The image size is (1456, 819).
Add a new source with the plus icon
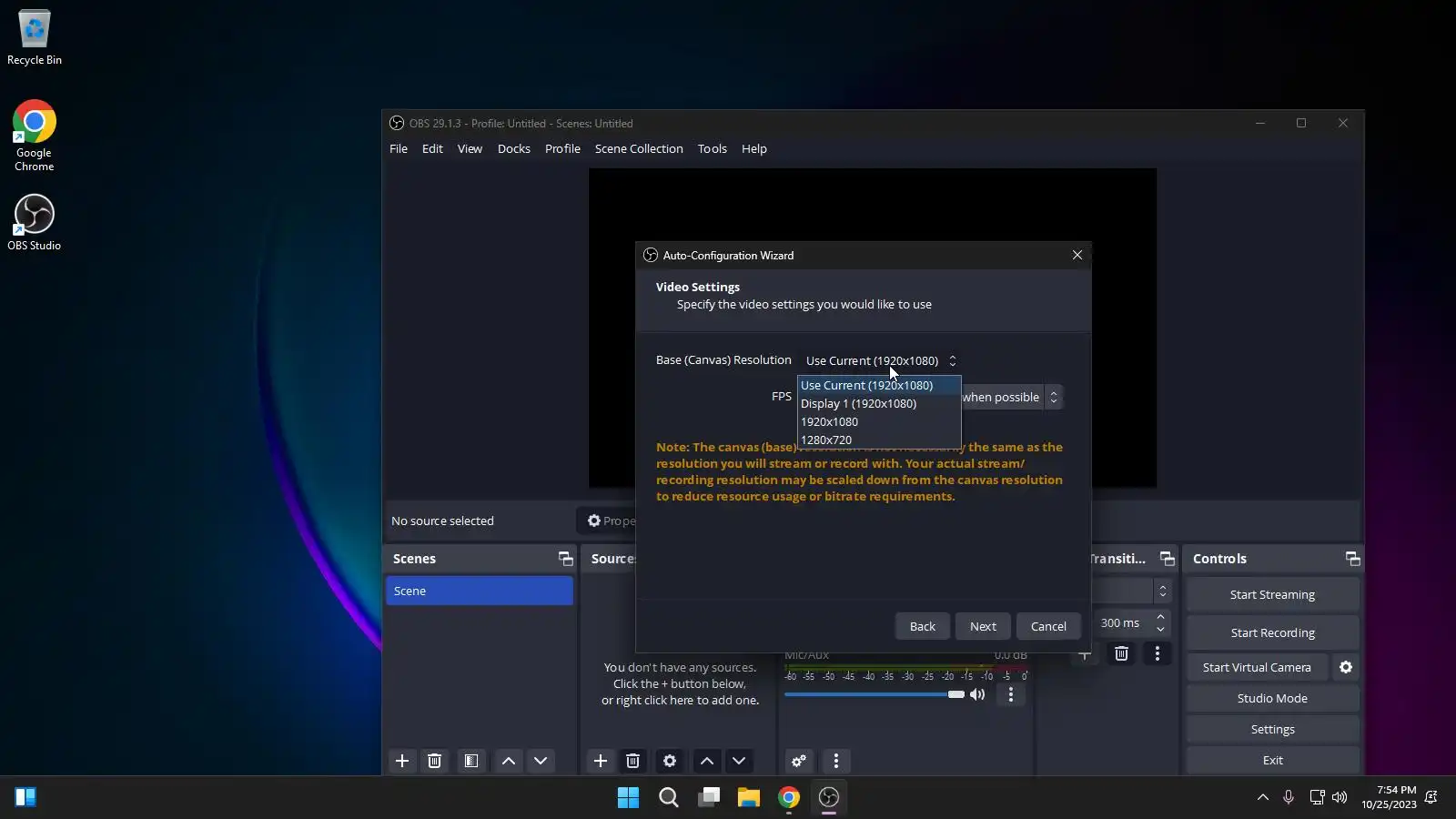click(x=601, y=761)
